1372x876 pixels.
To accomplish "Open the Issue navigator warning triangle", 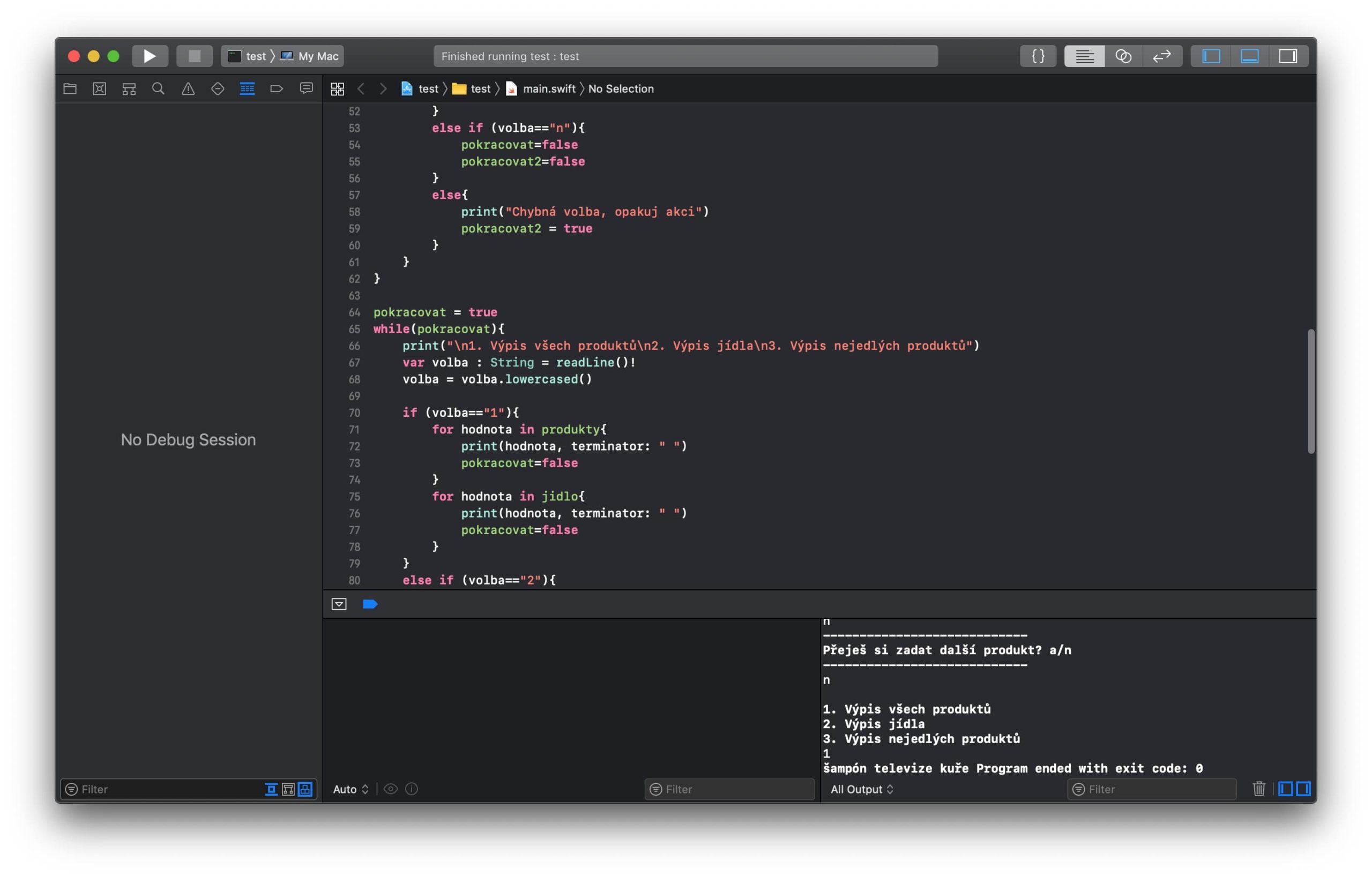I will [x=188, y=88].
